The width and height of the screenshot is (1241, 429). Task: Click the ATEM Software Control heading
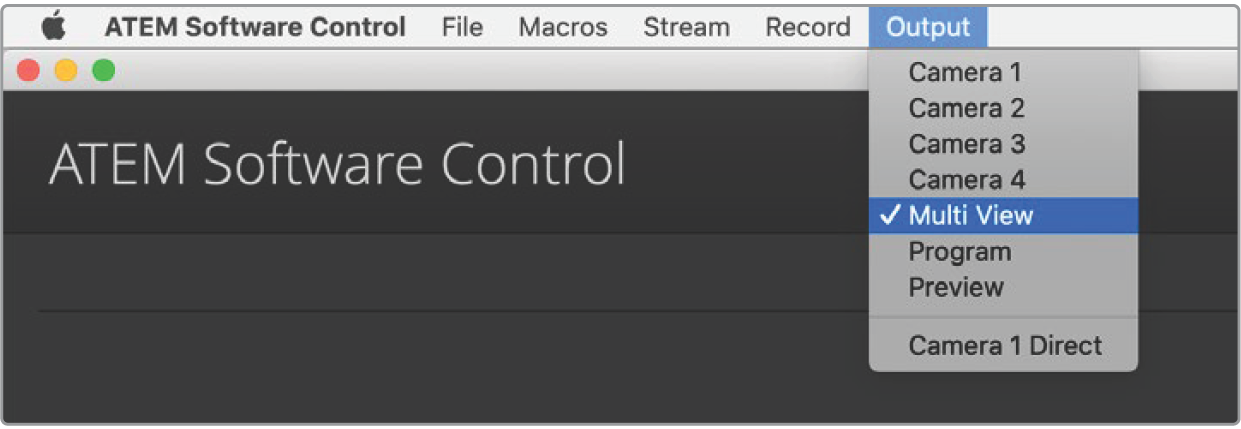(337, 164)
